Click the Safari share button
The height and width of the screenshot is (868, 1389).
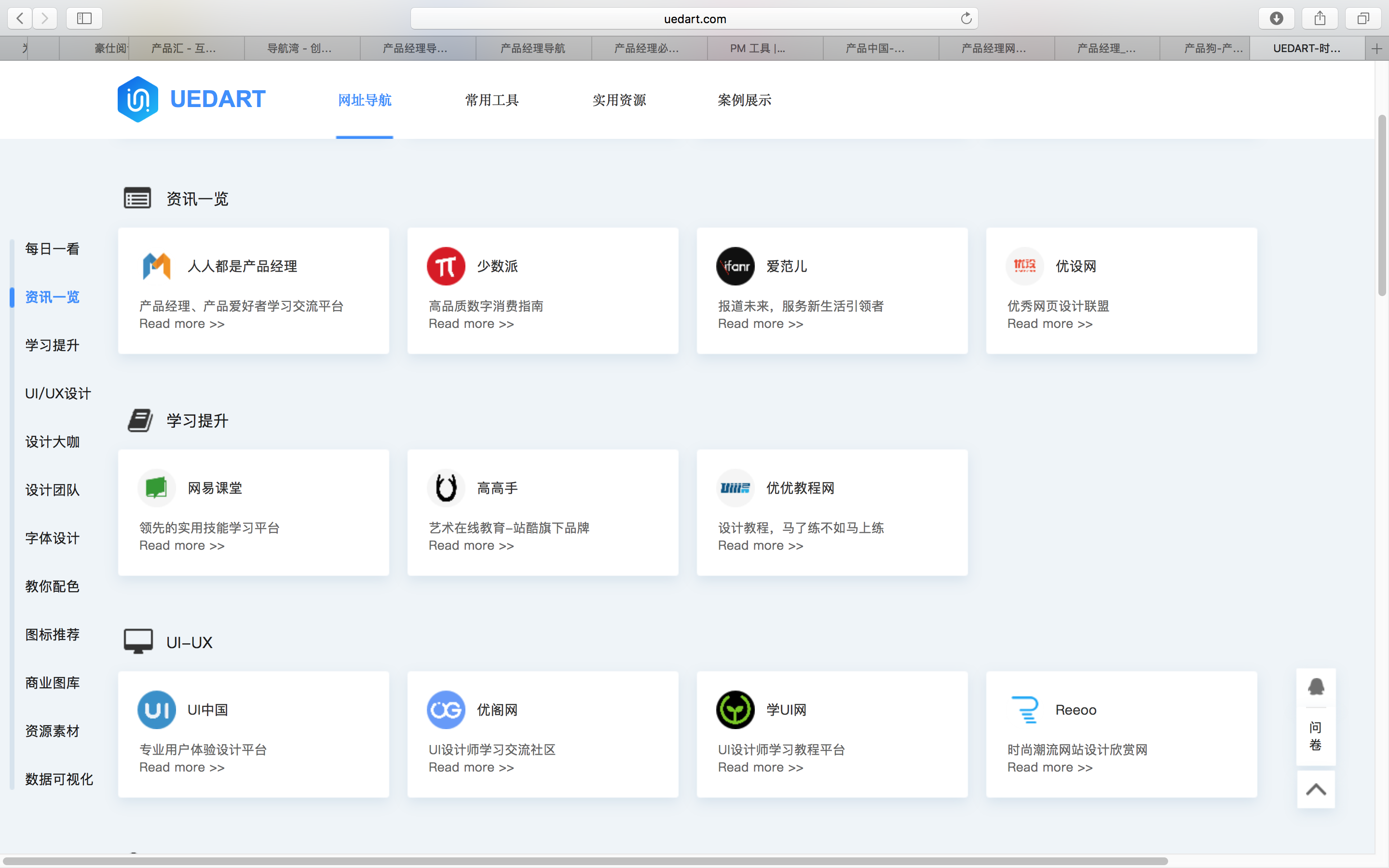point(1320,18)
